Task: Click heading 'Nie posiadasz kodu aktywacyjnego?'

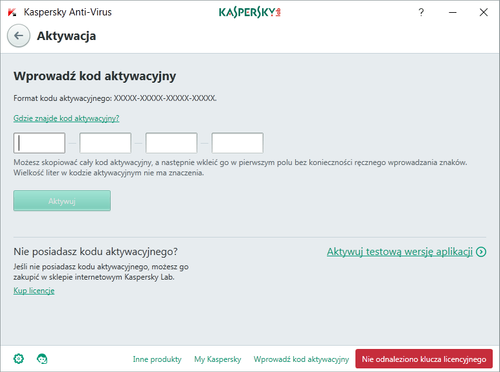Action: [95, 252]
